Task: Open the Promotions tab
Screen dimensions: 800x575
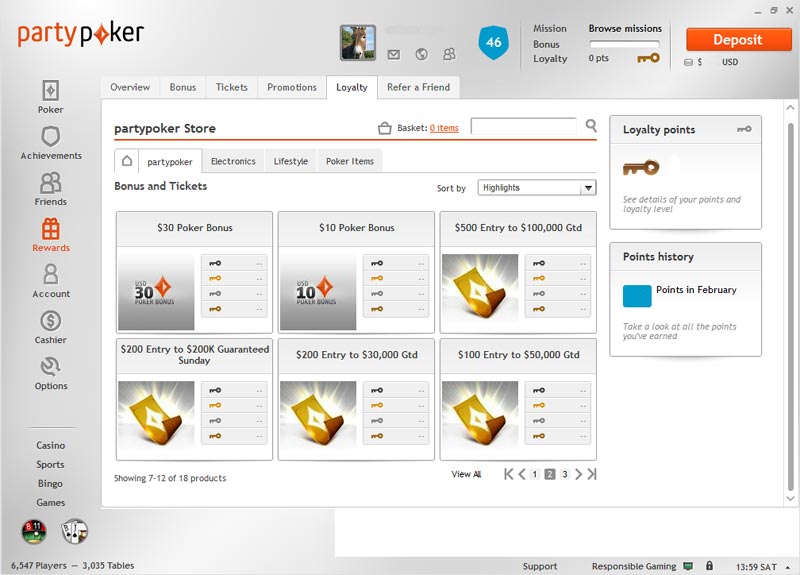Action: 292,87
